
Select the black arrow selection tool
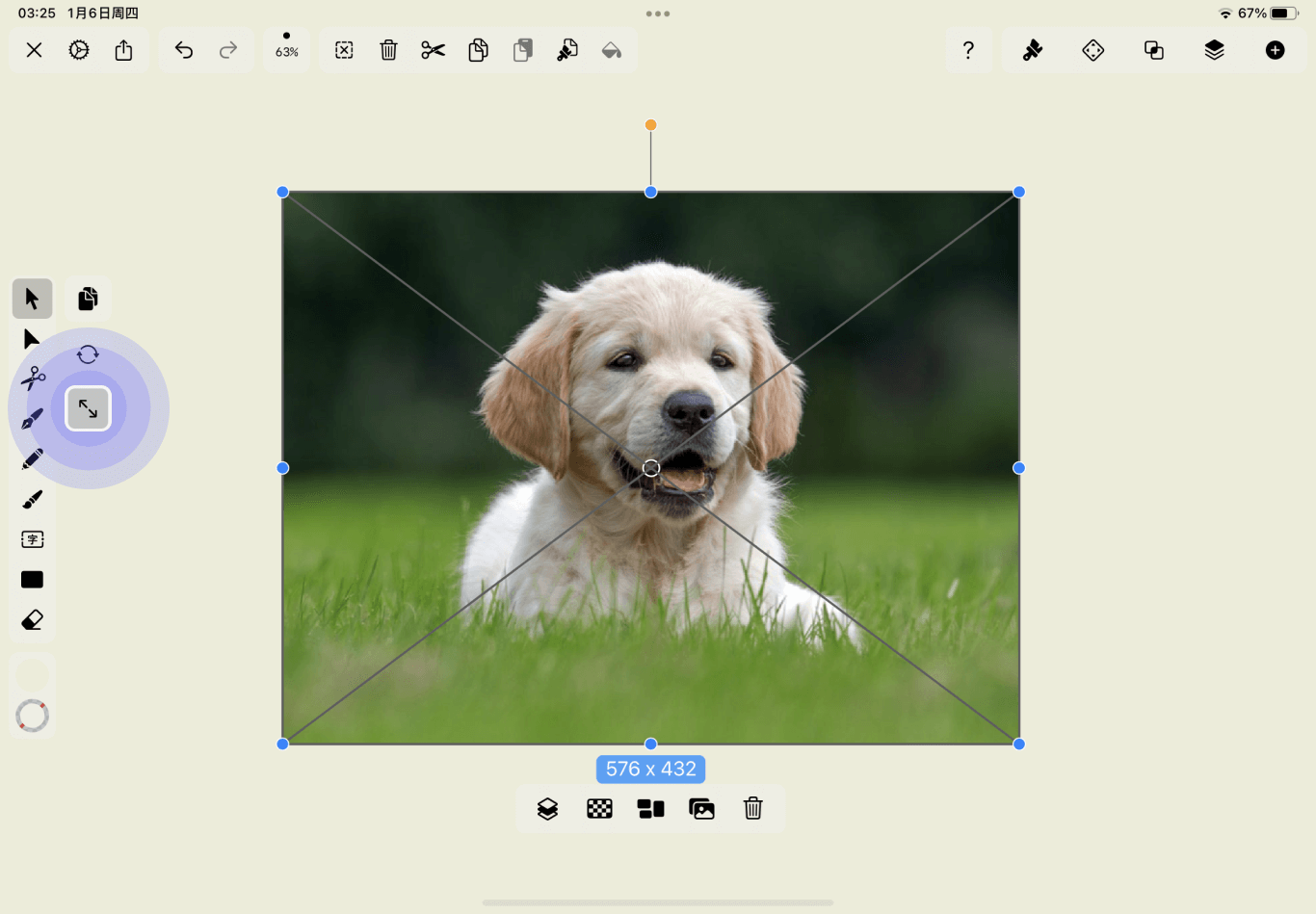[32, 299]
